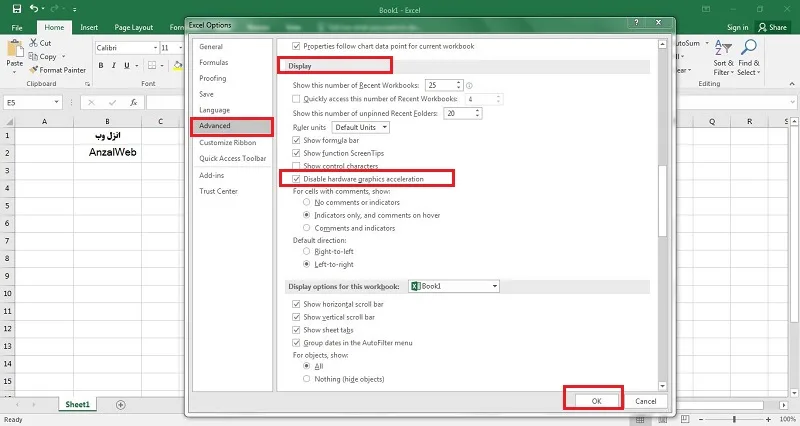Screen dimensions: 800x426
Task: Click zoom in plus icon in status bar
Action: point(768,419)
